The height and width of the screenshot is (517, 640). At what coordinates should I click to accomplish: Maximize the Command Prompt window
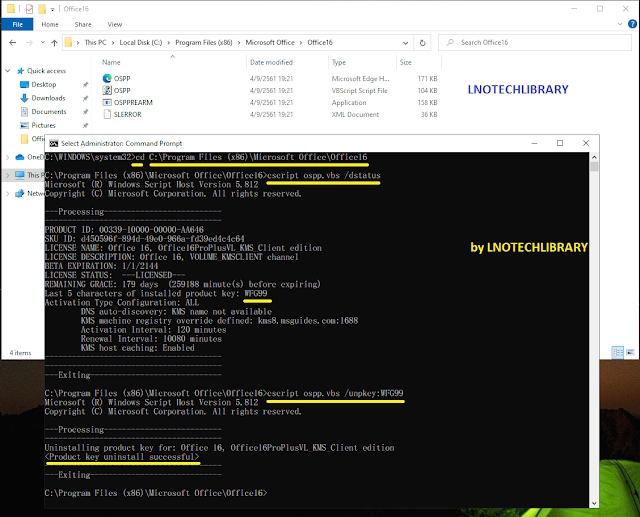point(560,143)
